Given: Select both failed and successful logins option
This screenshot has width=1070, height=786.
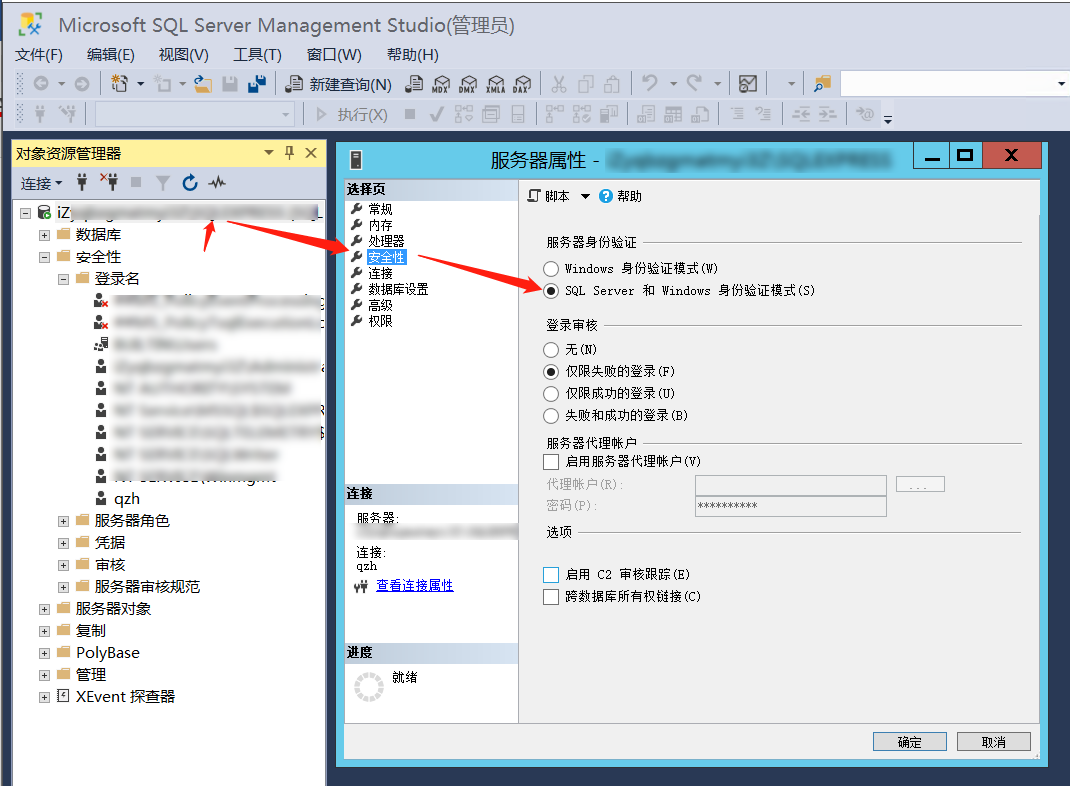Looking at the screenshot, I should pos(551,416).
